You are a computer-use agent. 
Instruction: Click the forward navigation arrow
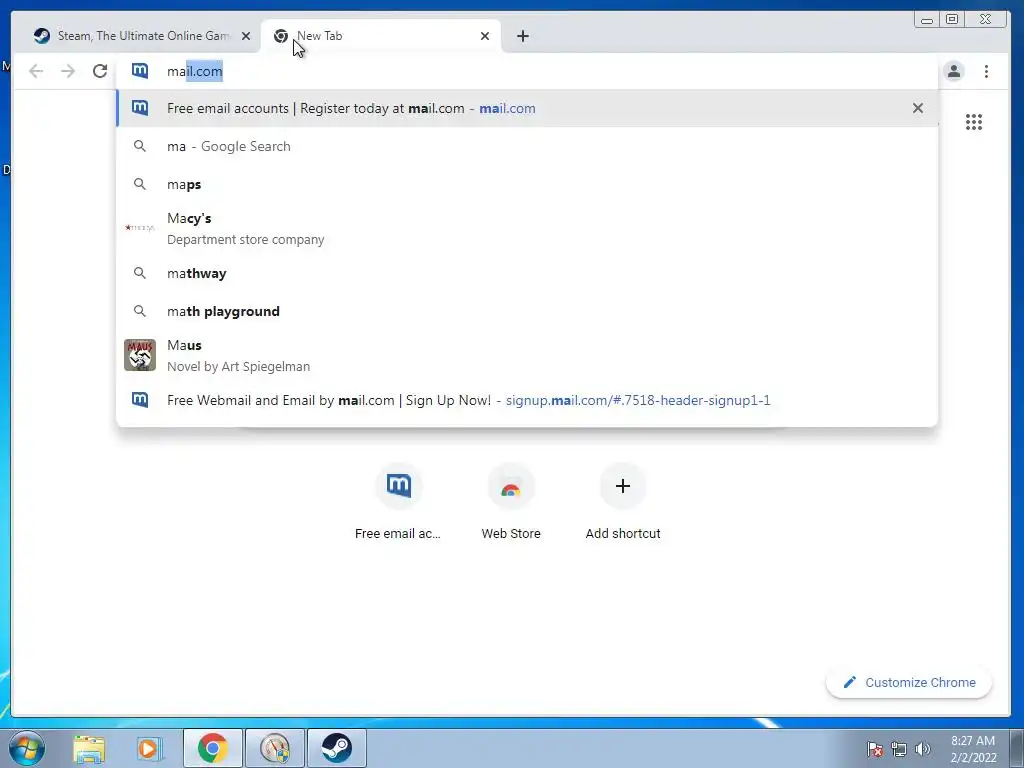pyautogui.click(x=68, y=71)
